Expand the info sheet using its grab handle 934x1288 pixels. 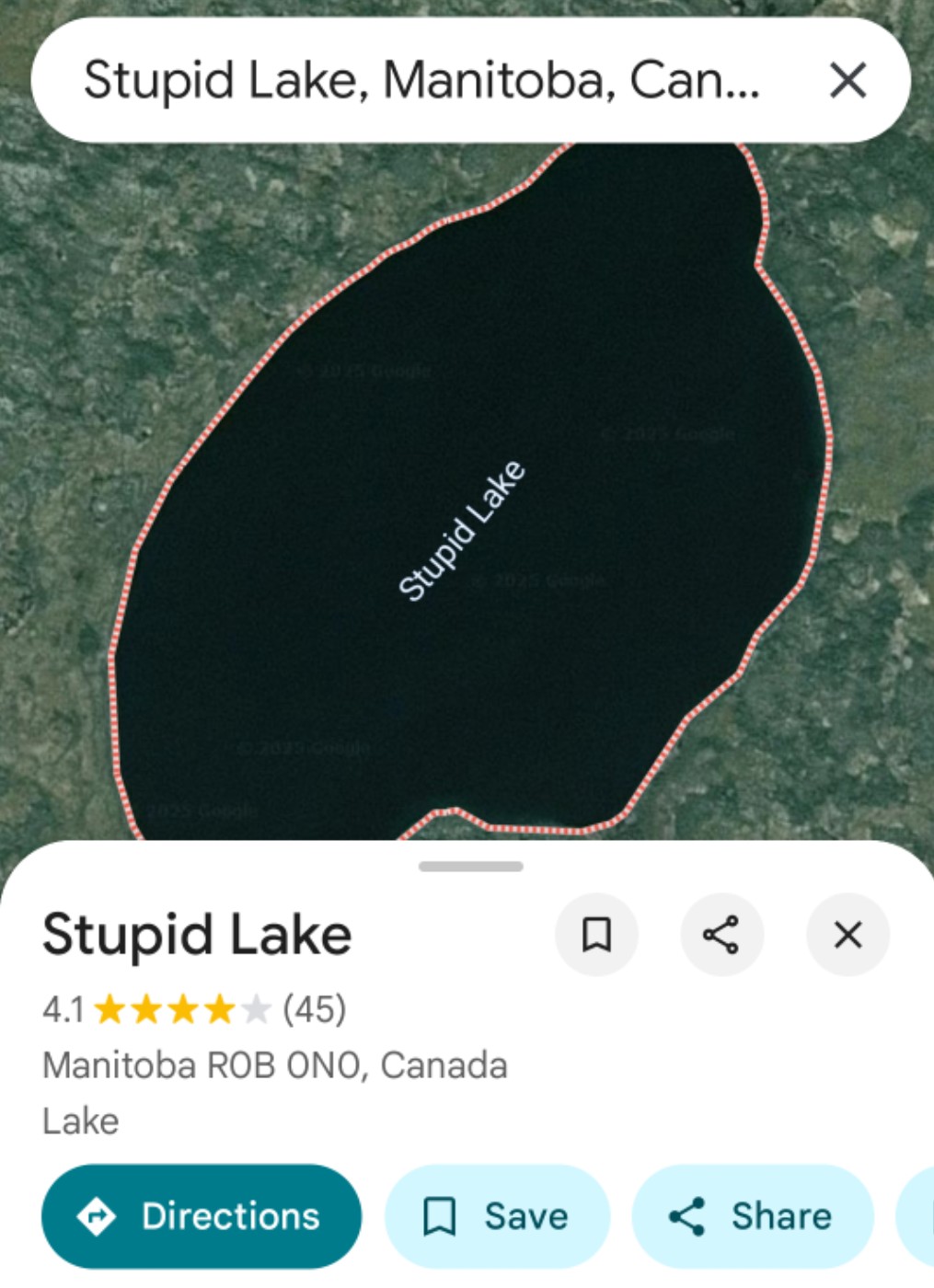(x=470, y=867)
